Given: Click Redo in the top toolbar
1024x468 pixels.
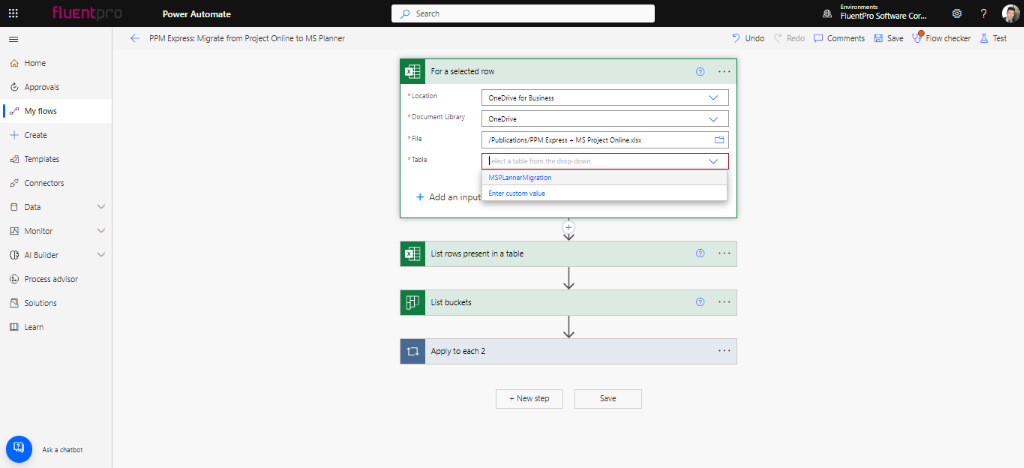Looking at the screenshot, I should coord(789,39).
